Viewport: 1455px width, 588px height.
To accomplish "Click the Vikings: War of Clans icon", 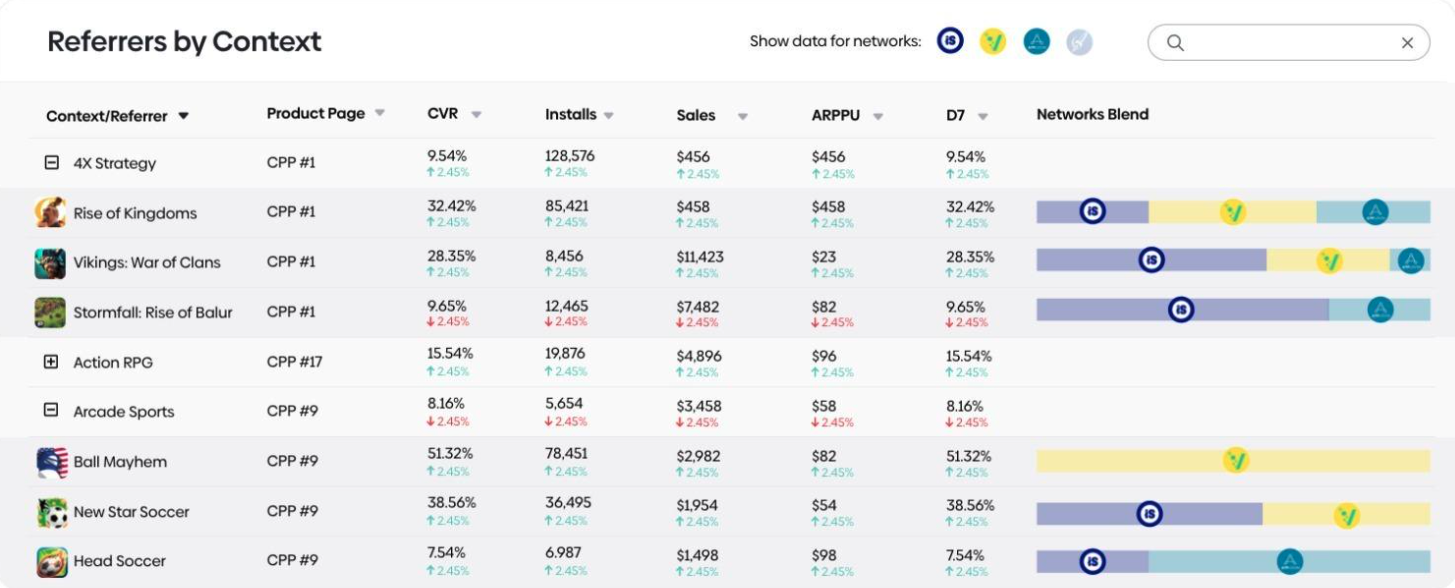I will 50,263.
